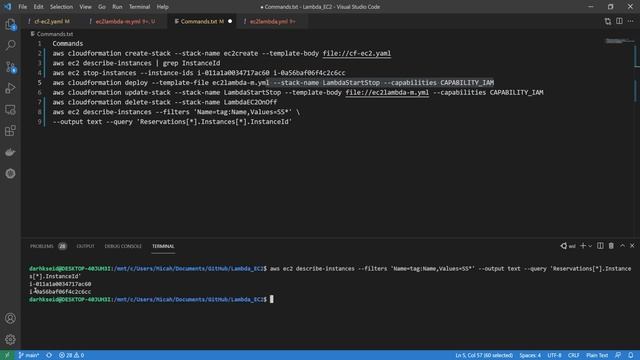Image resolution: width=640 pixels, height=360 pixels.
Task: Synchronize changes icon in status bar
Action: tap(49, 355)
